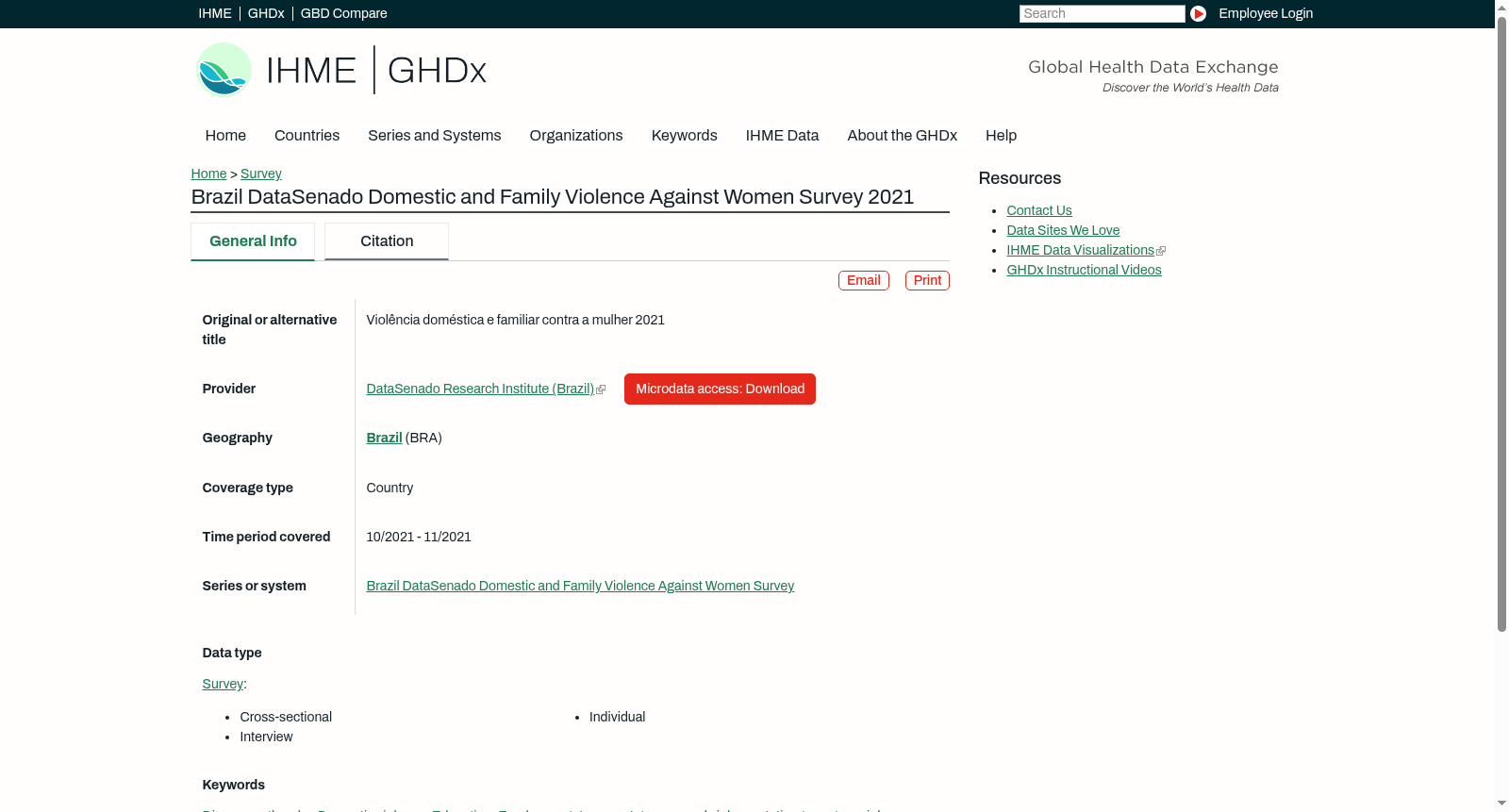This screenshot has height=812, width=1509.
Task: Click the red search submit arrow icon
Action: (1198, 13)
